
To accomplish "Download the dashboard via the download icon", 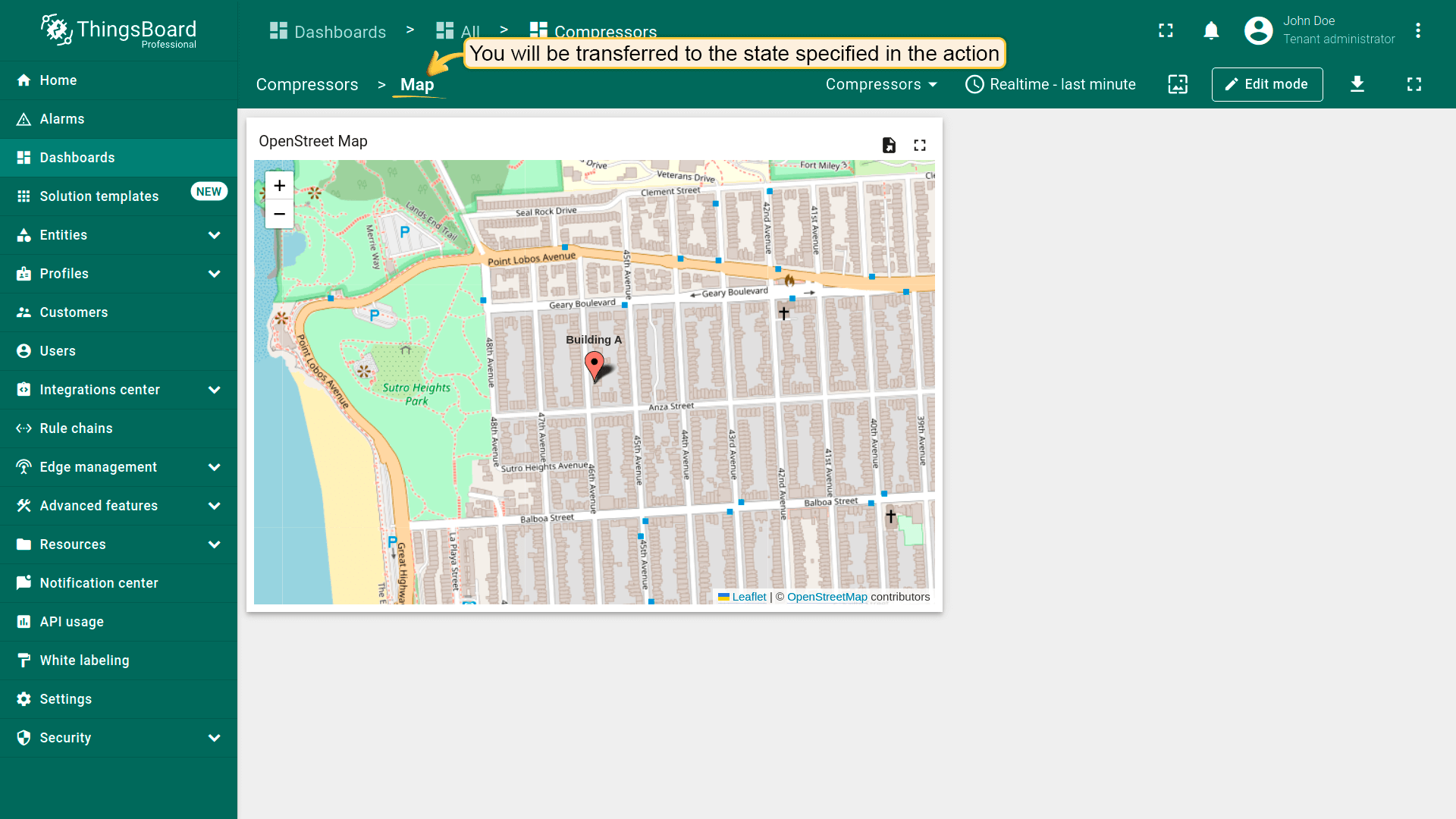I will point(1357,84).
